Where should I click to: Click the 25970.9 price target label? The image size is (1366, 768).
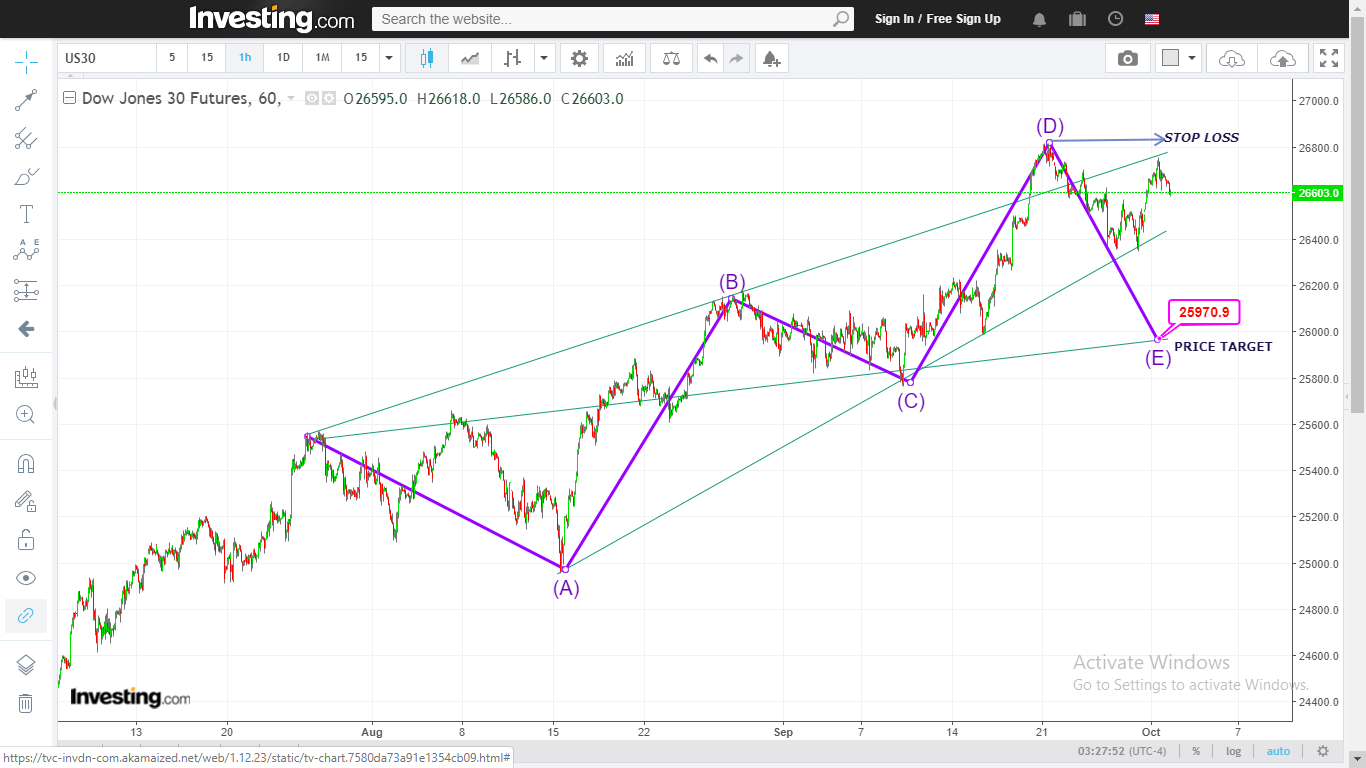click(x=1204, y=313)
